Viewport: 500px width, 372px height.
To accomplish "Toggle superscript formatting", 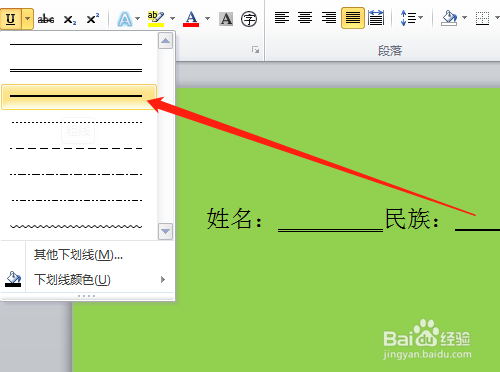I will pyautogui.click(x=92, y=19).
